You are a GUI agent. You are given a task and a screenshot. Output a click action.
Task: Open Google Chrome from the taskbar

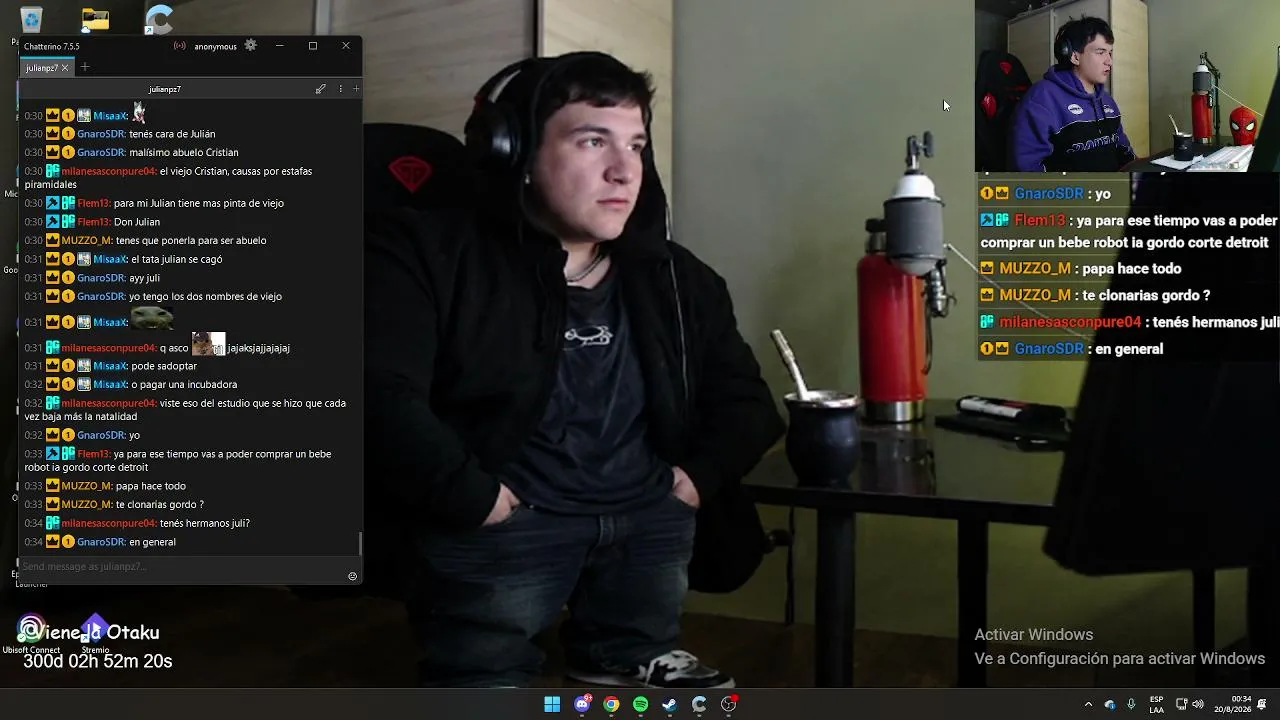coord(611,704)
